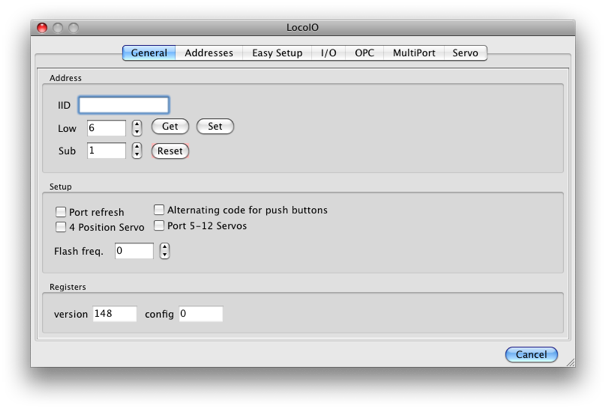Select the General tab
This screenshot has width=606, height=409.
point(149,53)
